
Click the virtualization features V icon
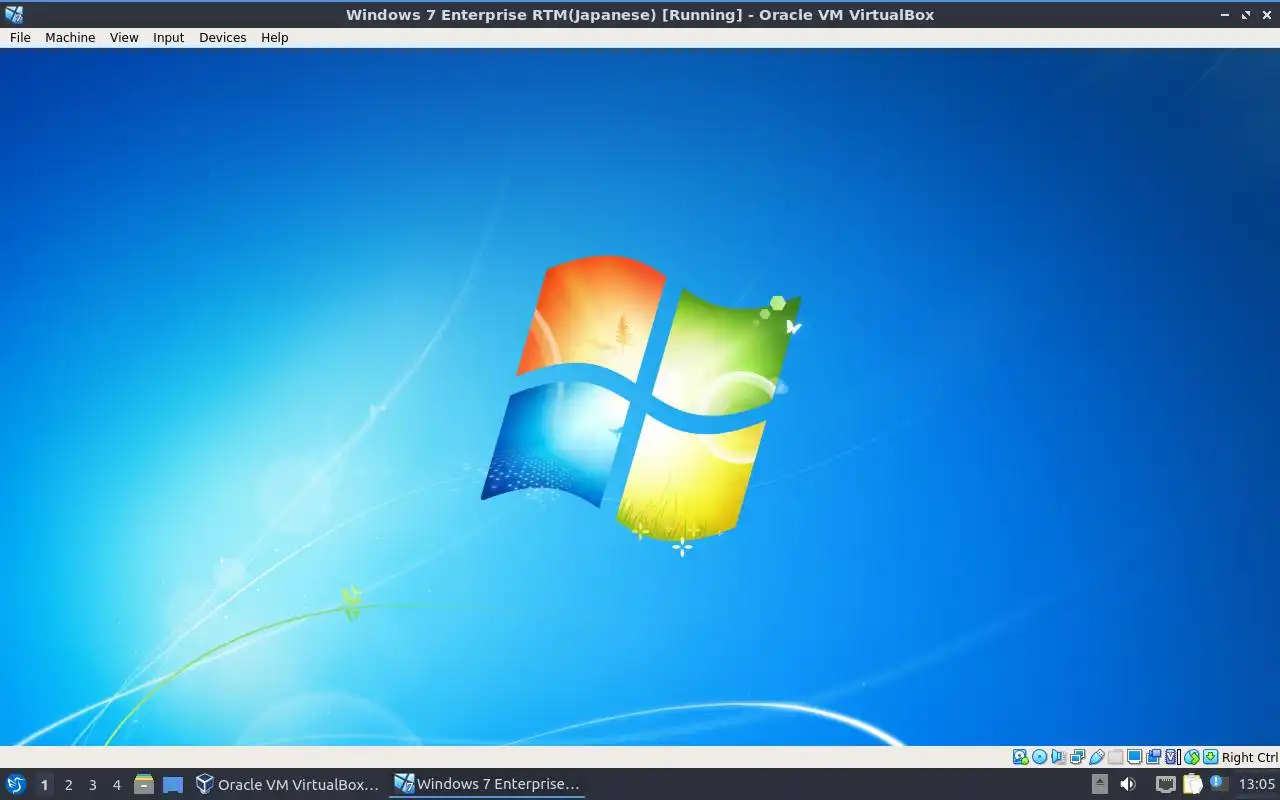[x=1173, y=757]
